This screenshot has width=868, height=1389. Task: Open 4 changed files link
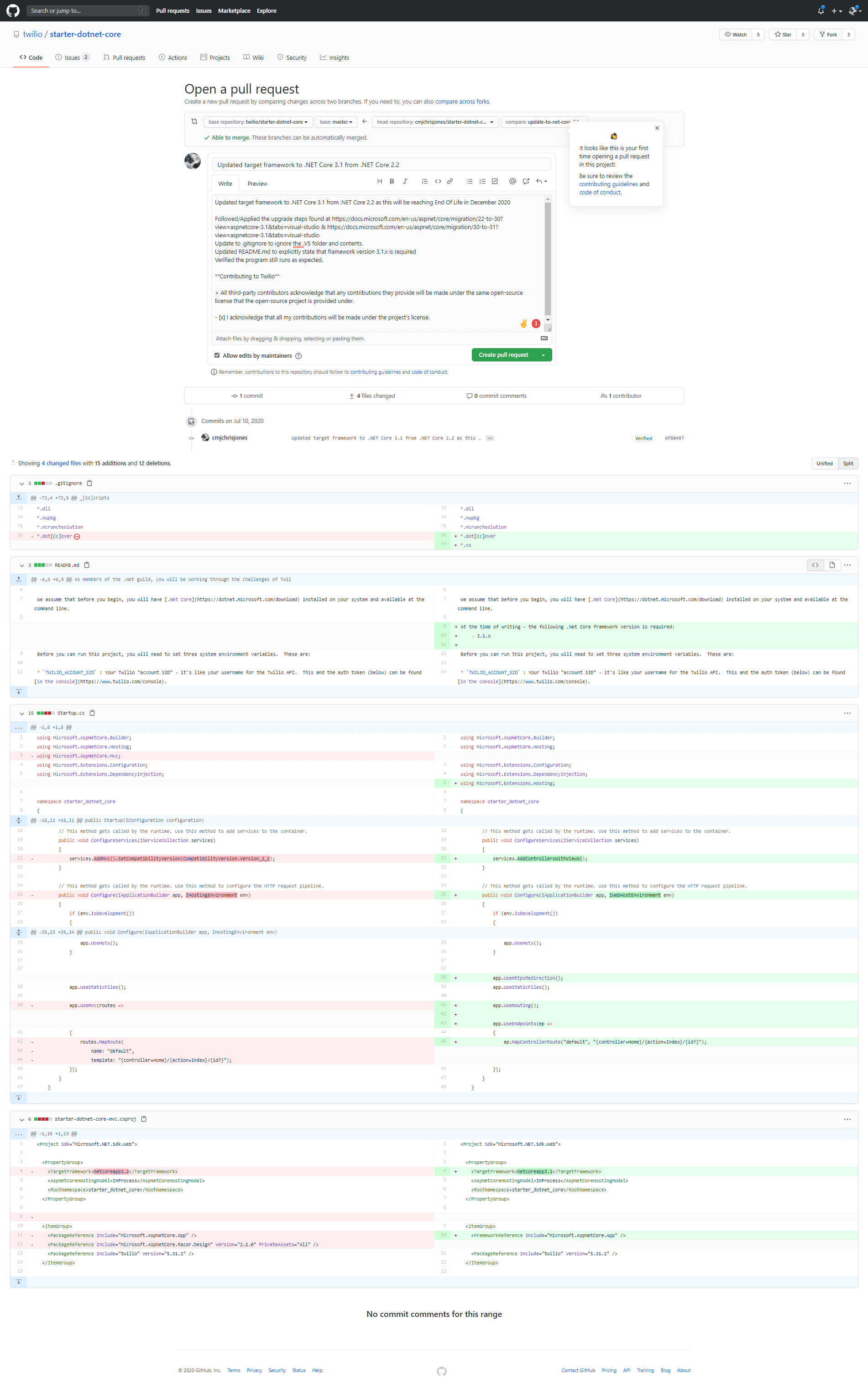[62, 463]
